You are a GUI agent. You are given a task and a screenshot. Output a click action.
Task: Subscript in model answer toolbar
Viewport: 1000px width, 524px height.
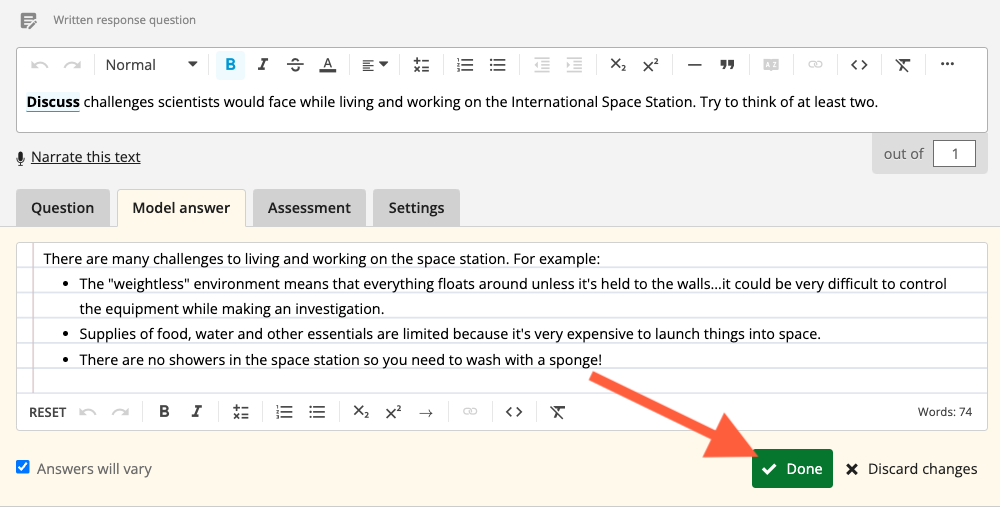click(x=361, y=412)
